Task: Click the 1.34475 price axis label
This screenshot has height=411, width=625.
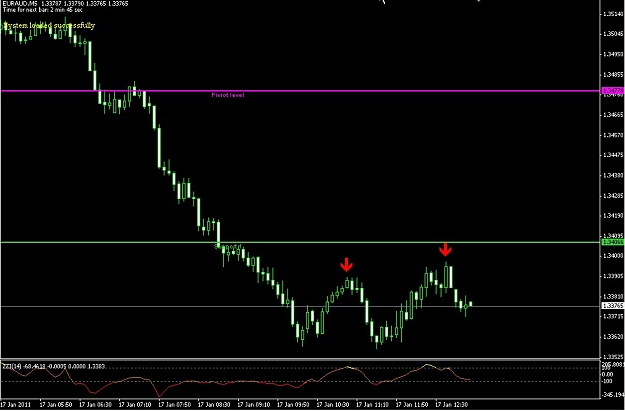Action: point(613,155)
